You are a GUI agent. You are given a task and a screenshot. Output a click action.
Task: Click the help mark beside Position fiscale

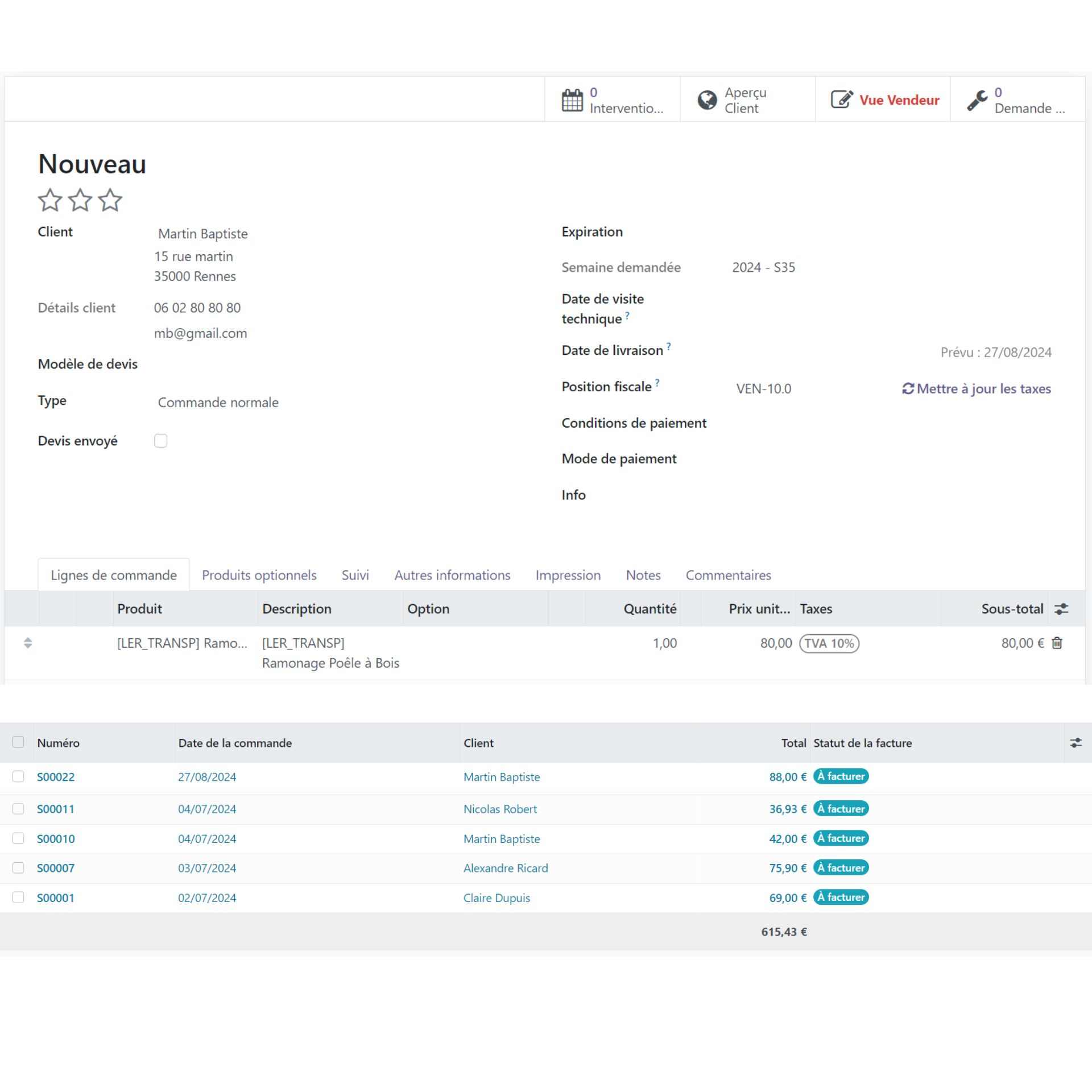click(x=657, y=382)
